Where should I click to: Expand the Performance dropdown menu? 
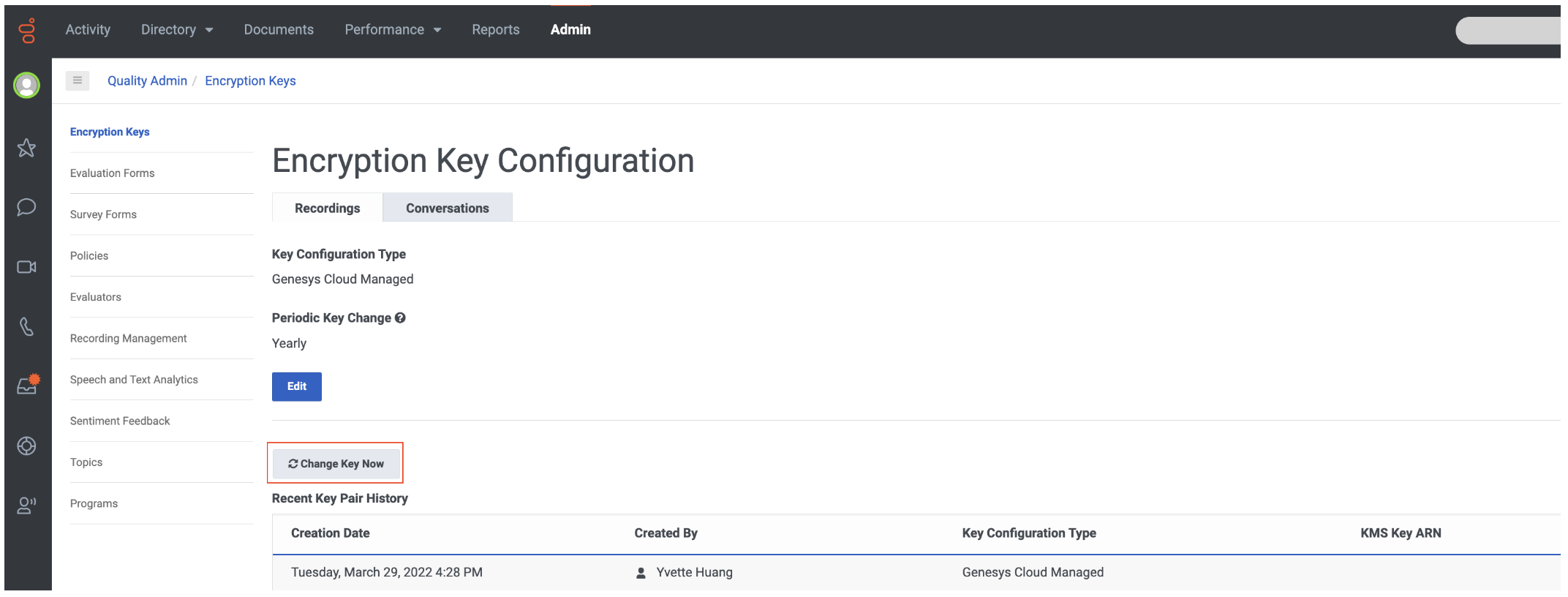click(393, 29)
